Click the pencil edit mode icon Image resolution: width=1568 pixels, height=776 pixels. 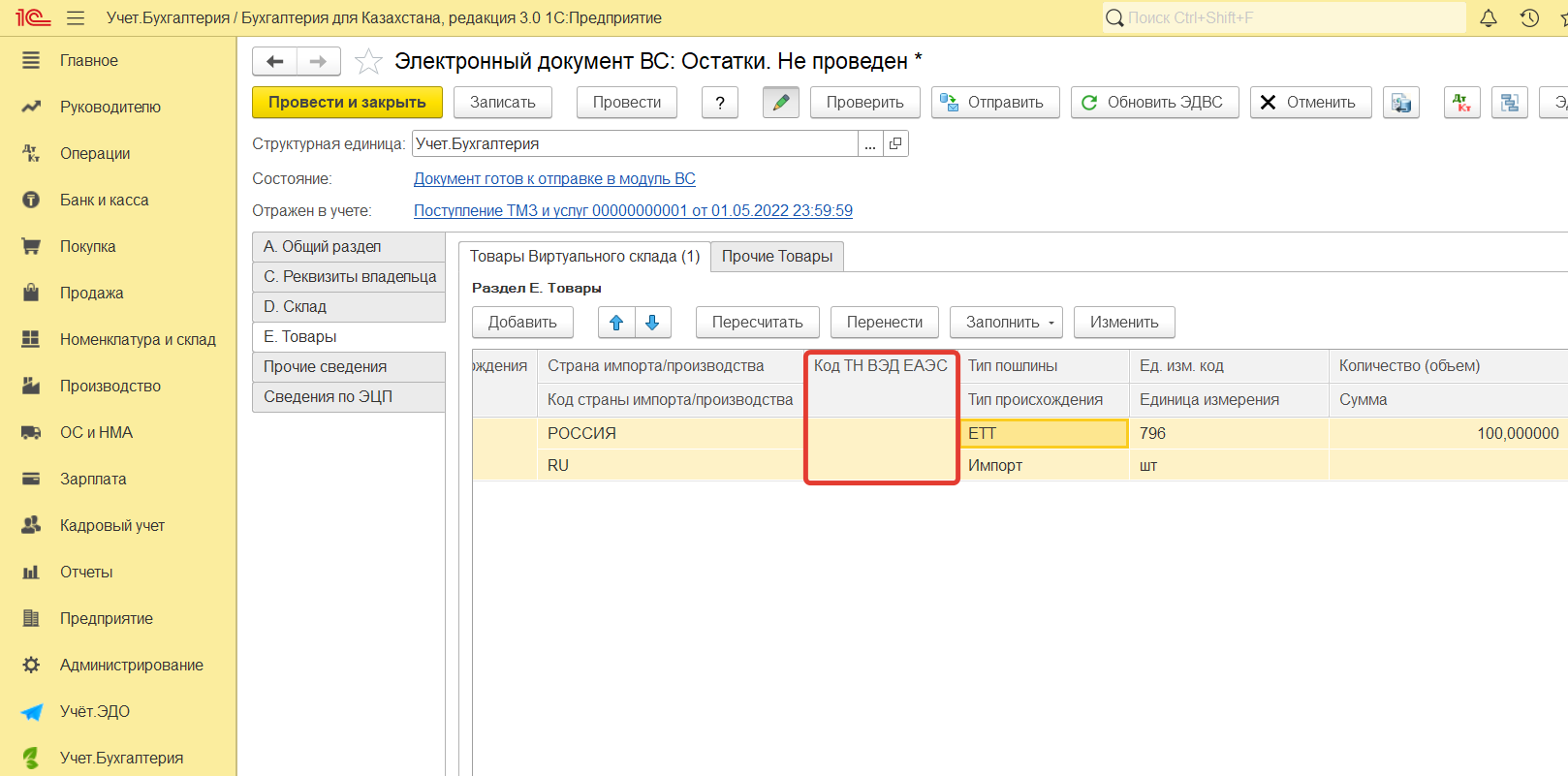click(781, 103)
